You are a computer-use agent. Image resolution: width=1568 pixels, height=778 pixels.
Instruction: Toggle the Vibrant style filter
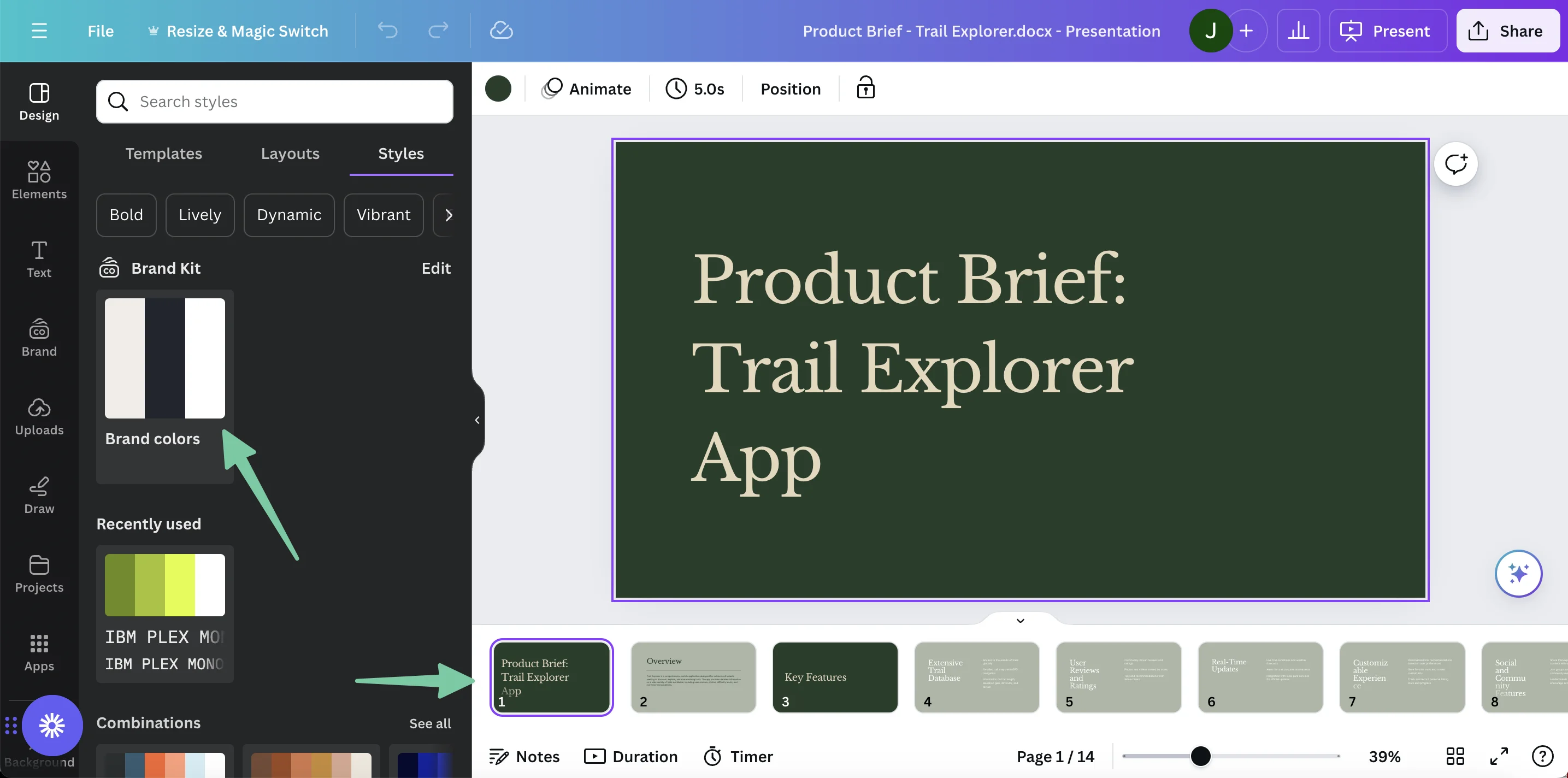pyautogui.click(x=383, y=214)
